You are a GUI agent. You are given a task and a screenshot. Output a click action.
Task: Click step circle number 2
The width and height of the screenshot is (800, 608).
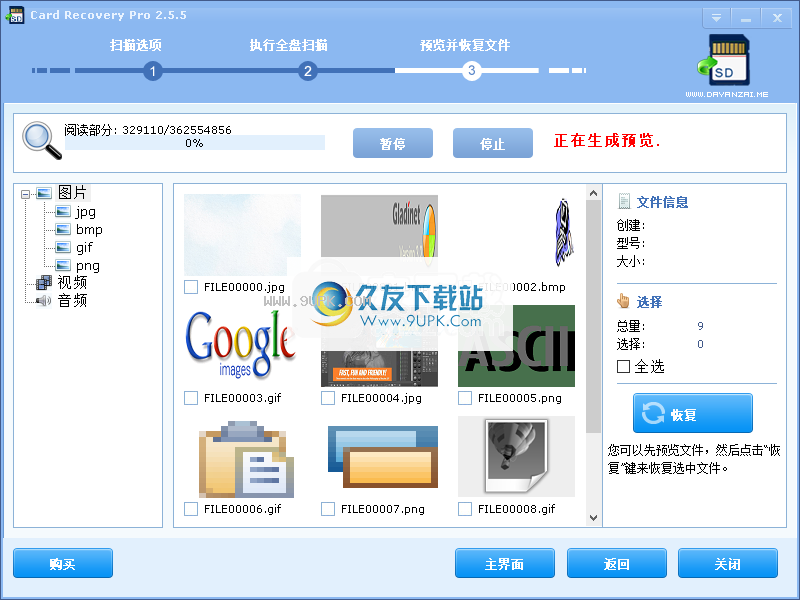(x=308, y=71)
